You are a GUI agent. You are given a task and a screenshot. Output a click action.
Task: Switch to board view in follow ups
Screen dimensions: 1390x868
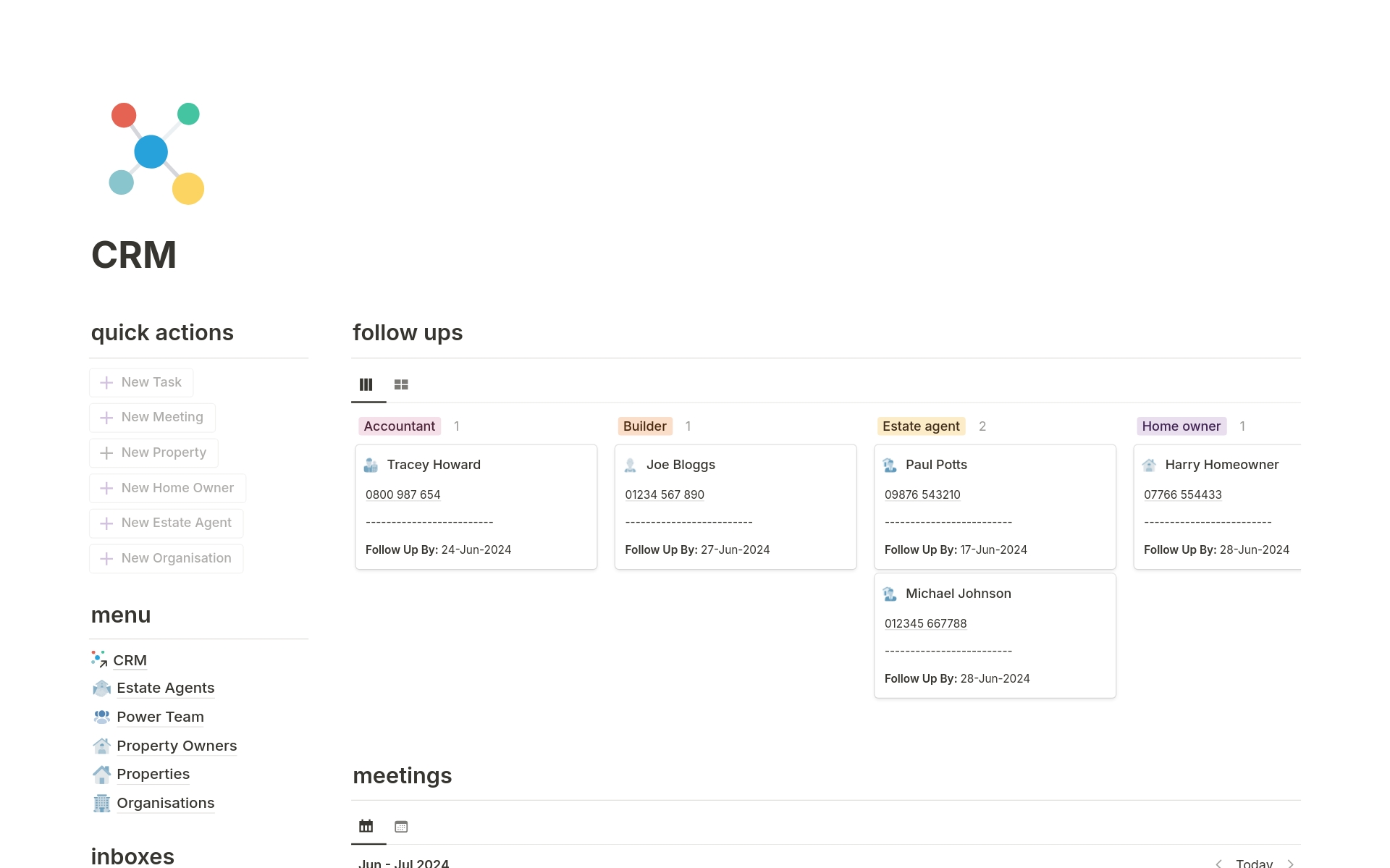[366, 384]
